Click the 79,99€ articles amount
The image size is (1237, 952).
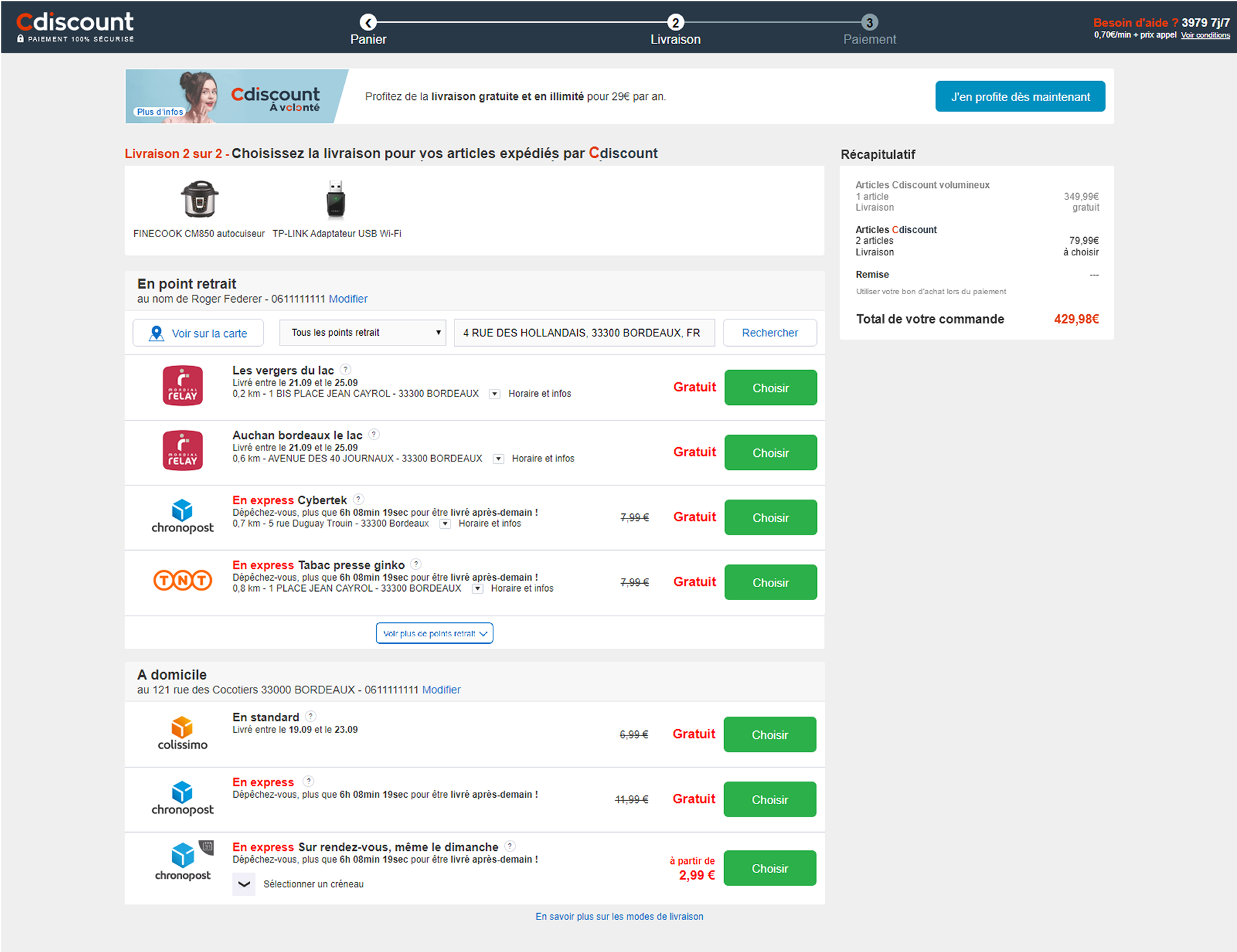1083,240
